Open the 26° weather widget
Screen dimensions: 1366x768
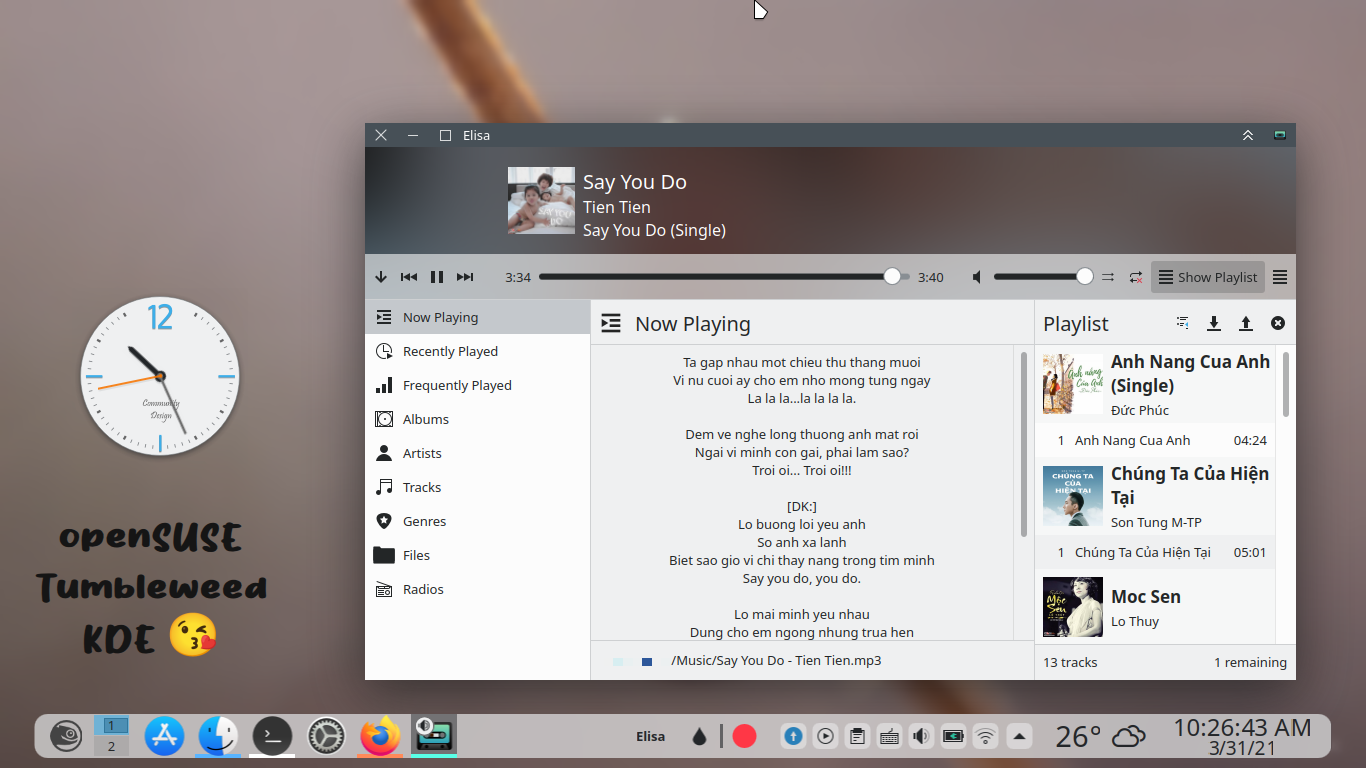point(1101,737)
